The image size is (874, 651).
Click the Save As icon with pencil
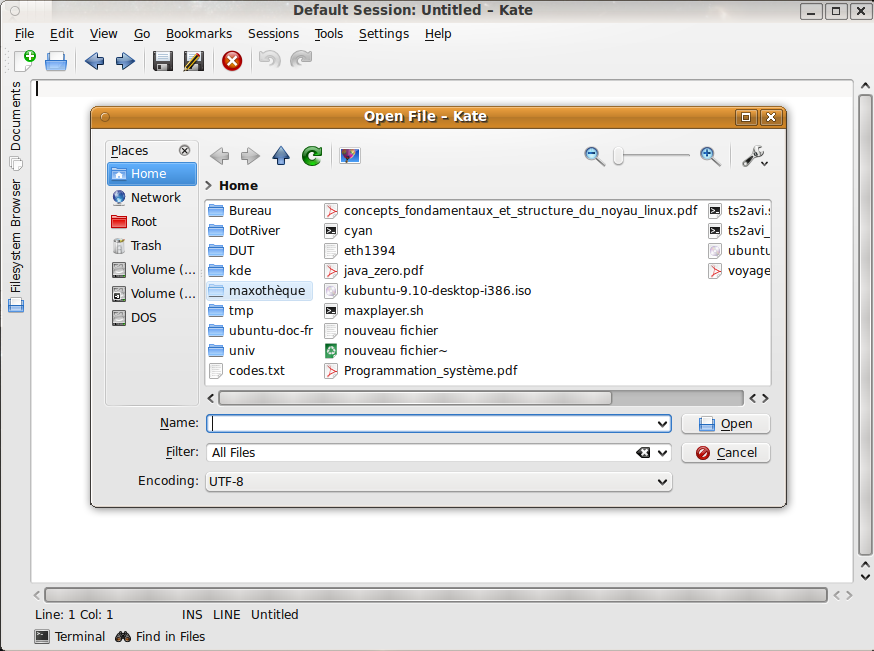coord(193,61)
